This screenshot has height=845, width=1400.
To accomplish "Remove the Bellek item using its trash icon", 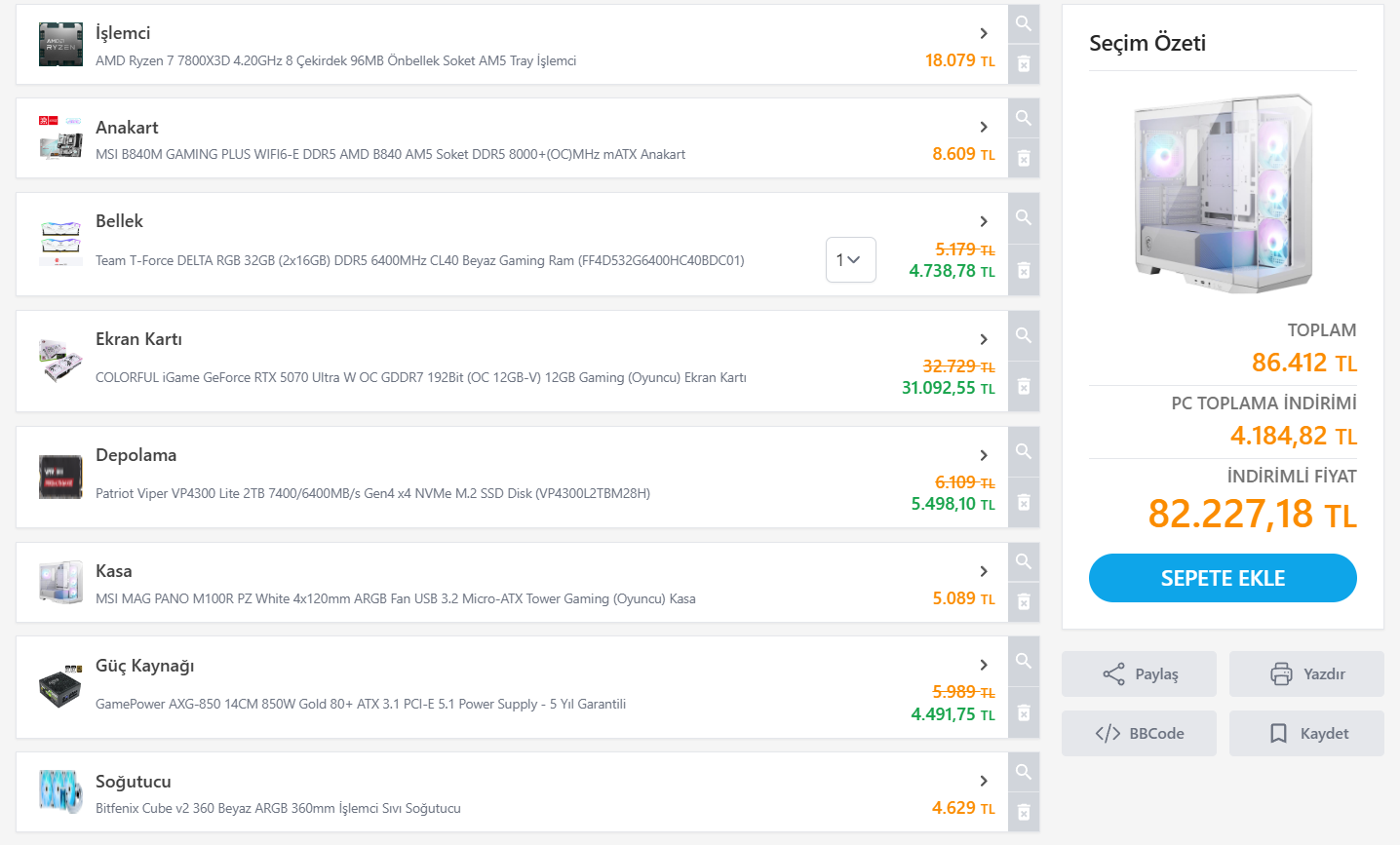I will [x=1024, y=270].
